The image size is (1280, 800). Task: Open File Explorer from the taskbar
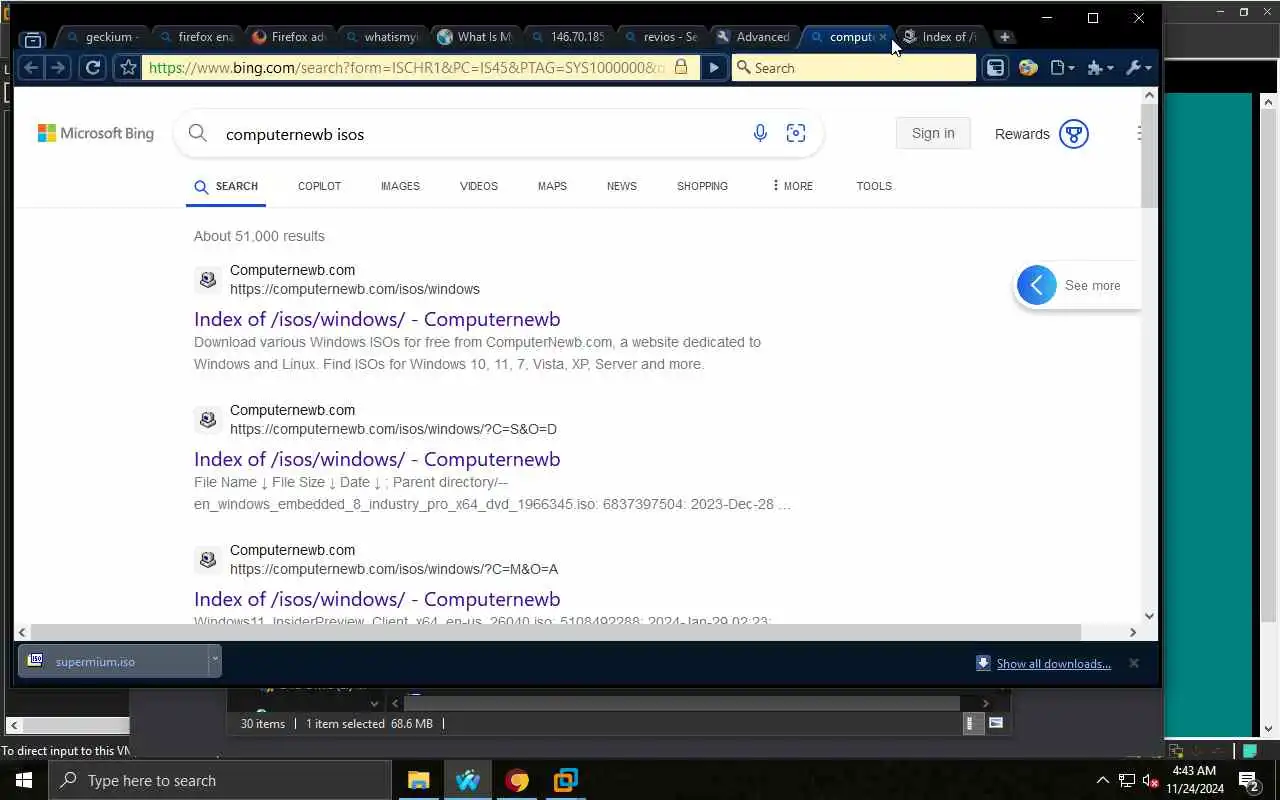pyautogui.click(x=418, y=780)
